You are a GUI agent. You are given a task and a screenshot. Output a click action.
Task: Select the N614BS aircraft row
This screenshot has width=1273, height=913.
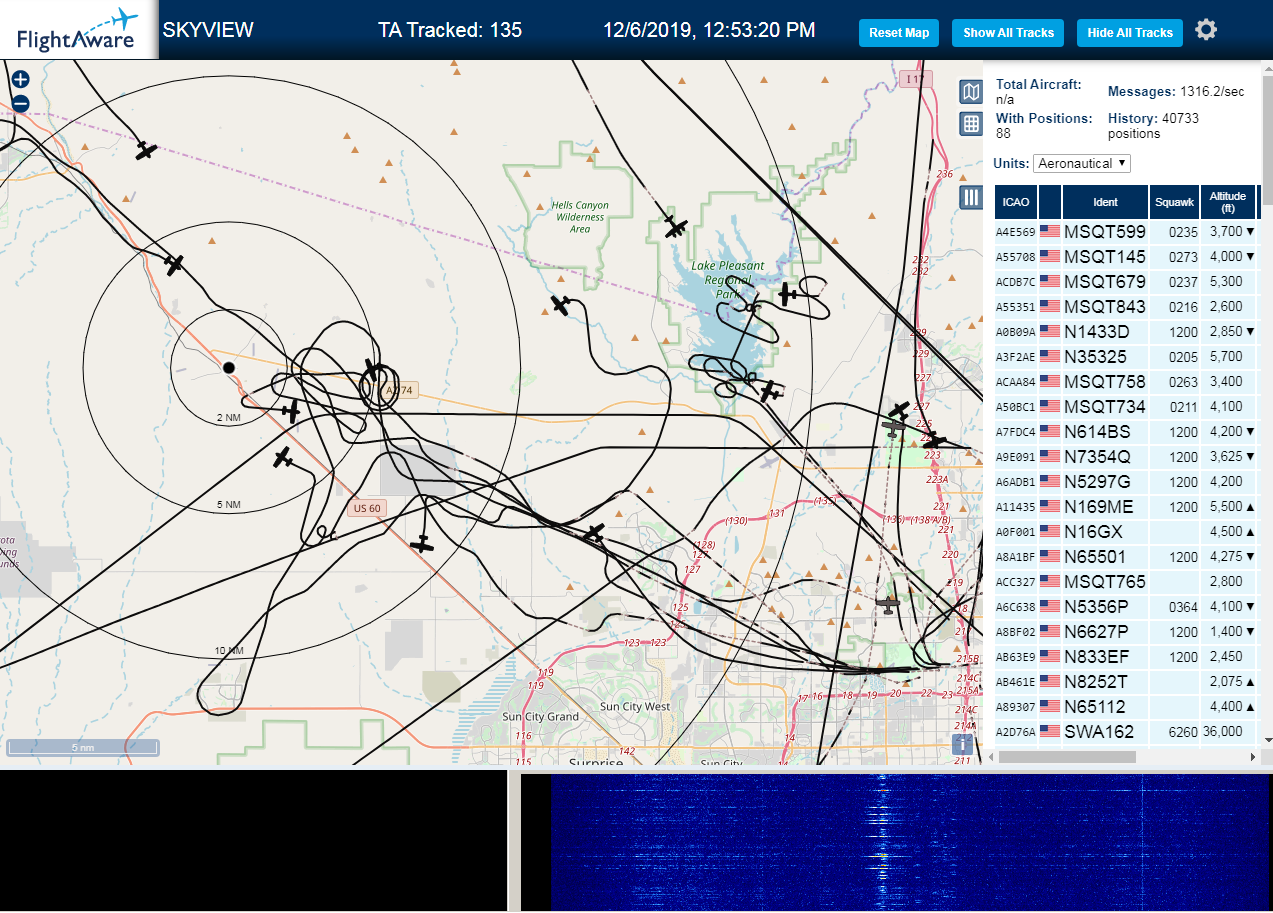(1125, 432)
